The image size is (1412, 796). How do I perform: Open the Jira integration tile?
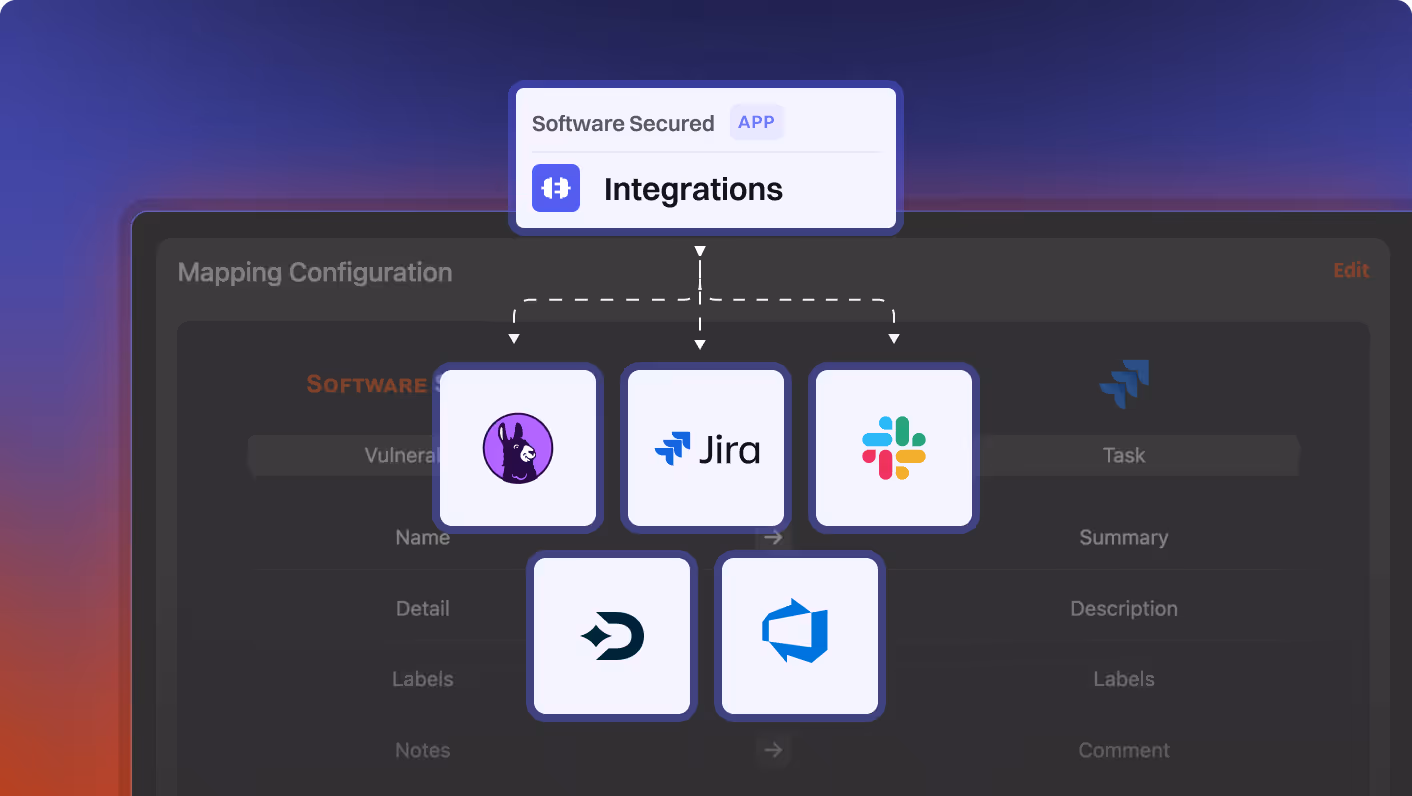[x=705, y=448]
